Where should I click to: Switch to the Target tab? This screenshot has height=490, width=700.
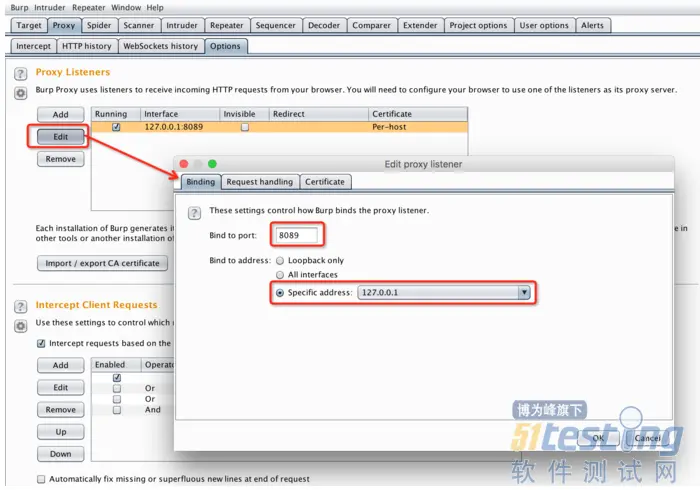29,25
